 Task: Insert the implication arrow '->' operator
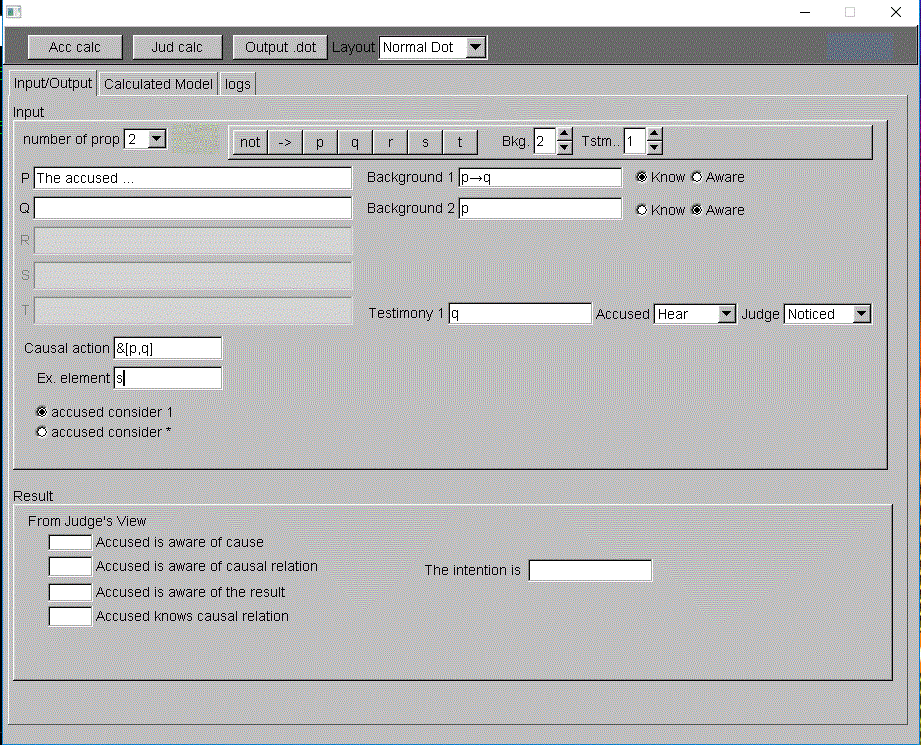284,142
